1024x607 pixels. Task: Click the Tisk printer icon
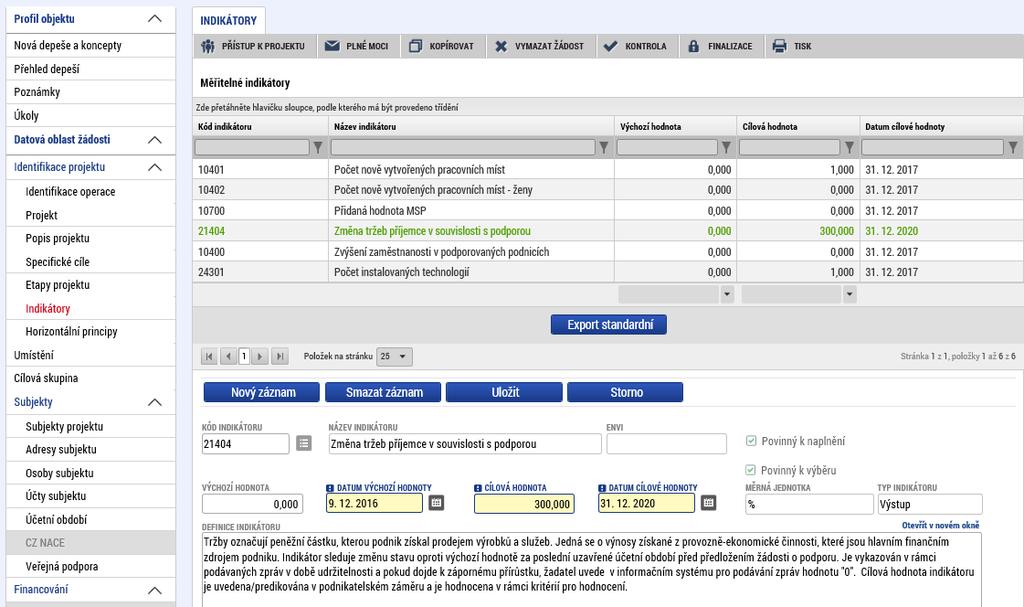tap(779, 46)
